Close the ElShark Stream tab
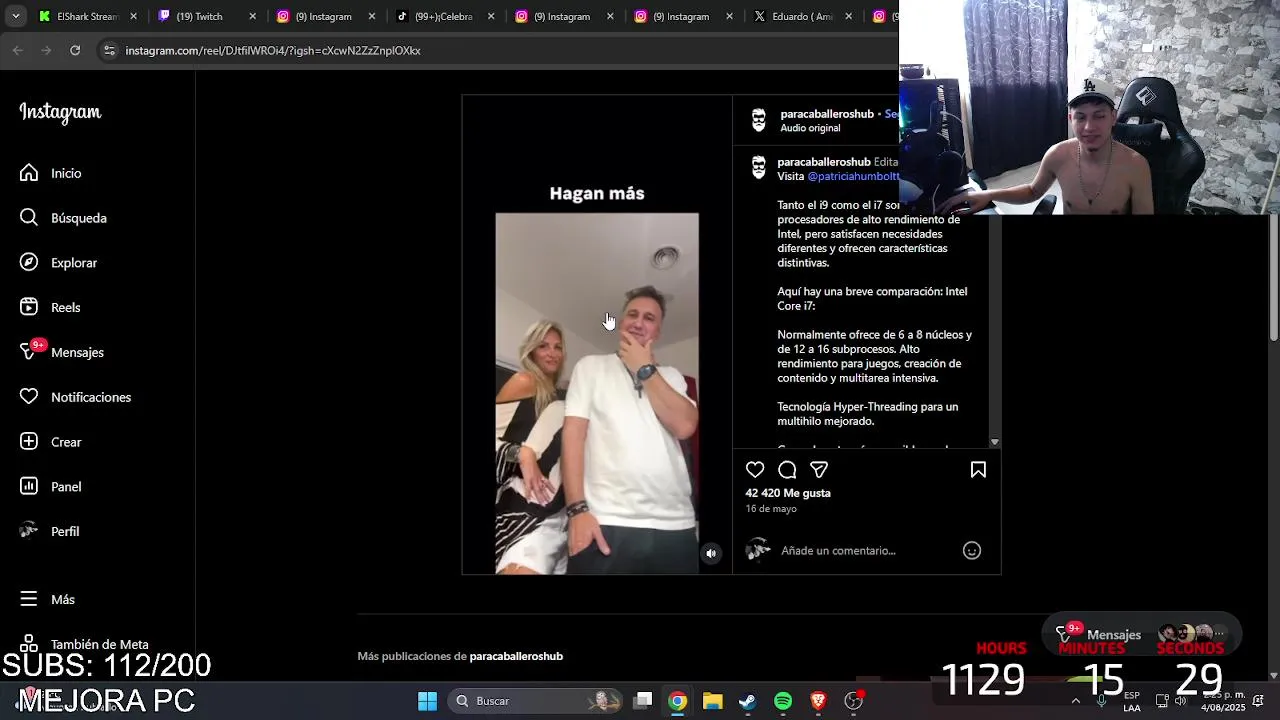Viewport: 1280px width, 720px height. (x=133, y=16)
